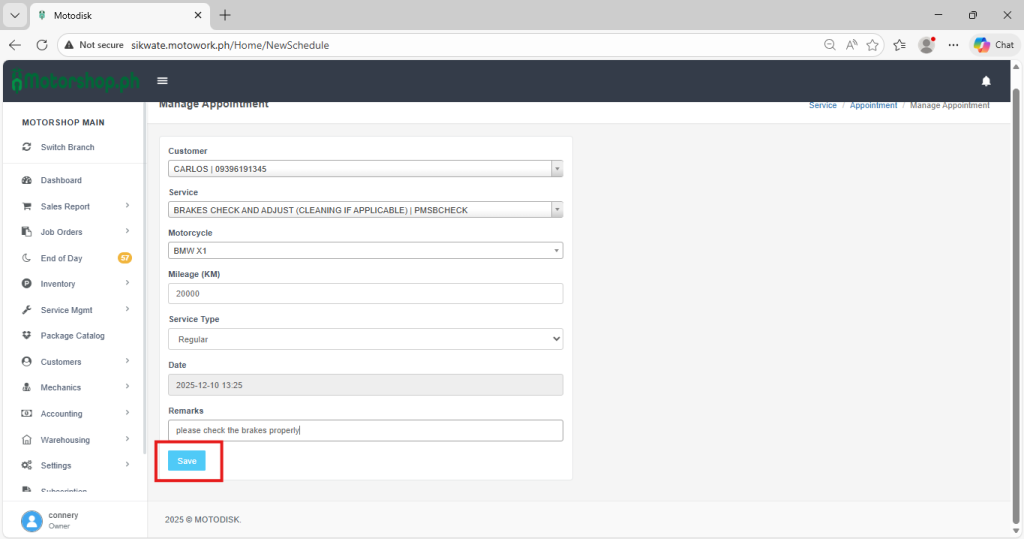Image resolution: width=1024 pixels, height=539 pixels.
Task: Toggle the hamburger sidebar menu icon
Action: 162,81
